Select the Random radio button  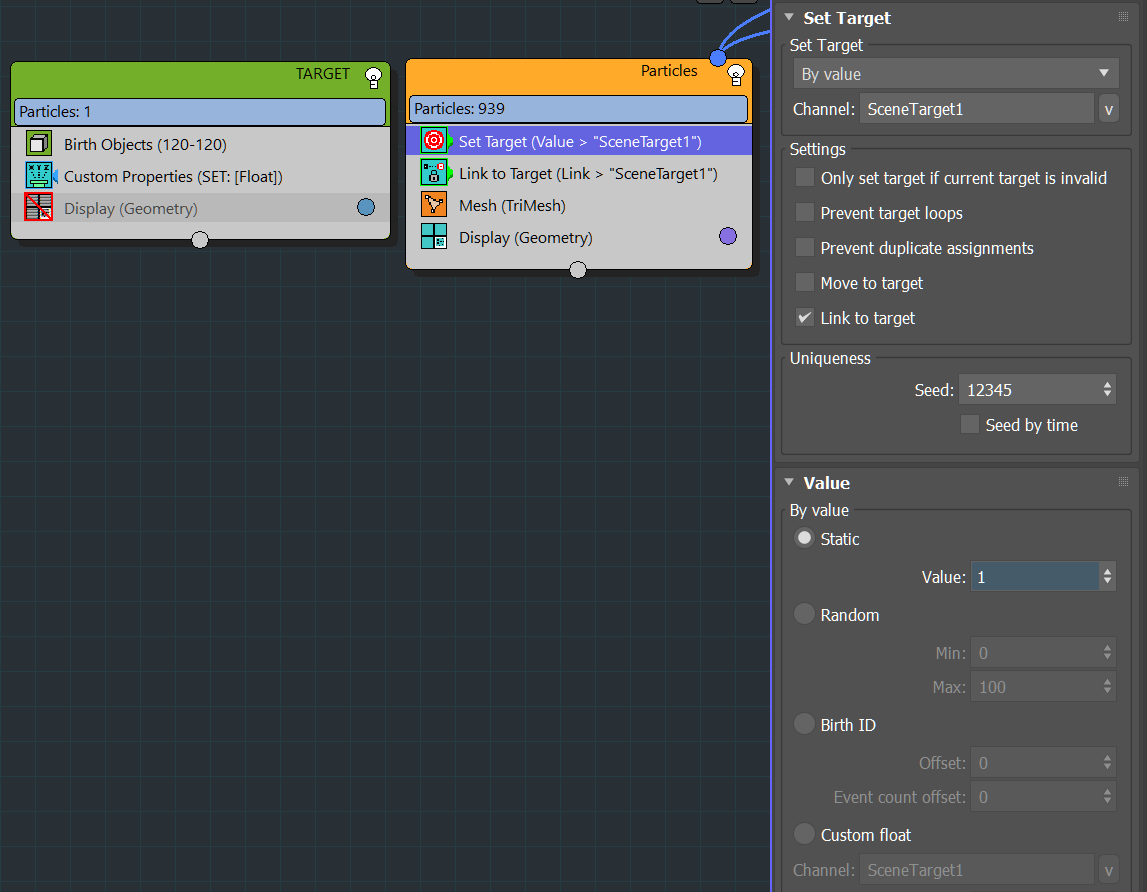click(x=805, y=615)
